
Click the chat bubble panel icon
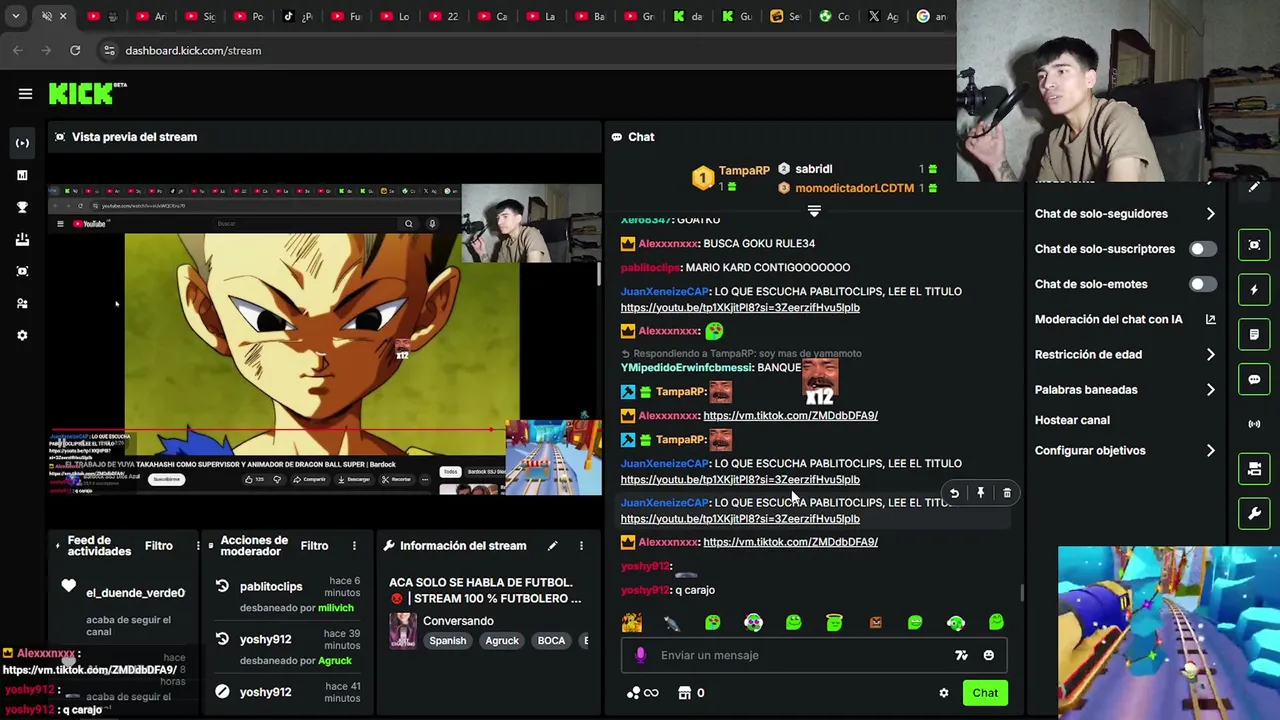[1254, 379]
